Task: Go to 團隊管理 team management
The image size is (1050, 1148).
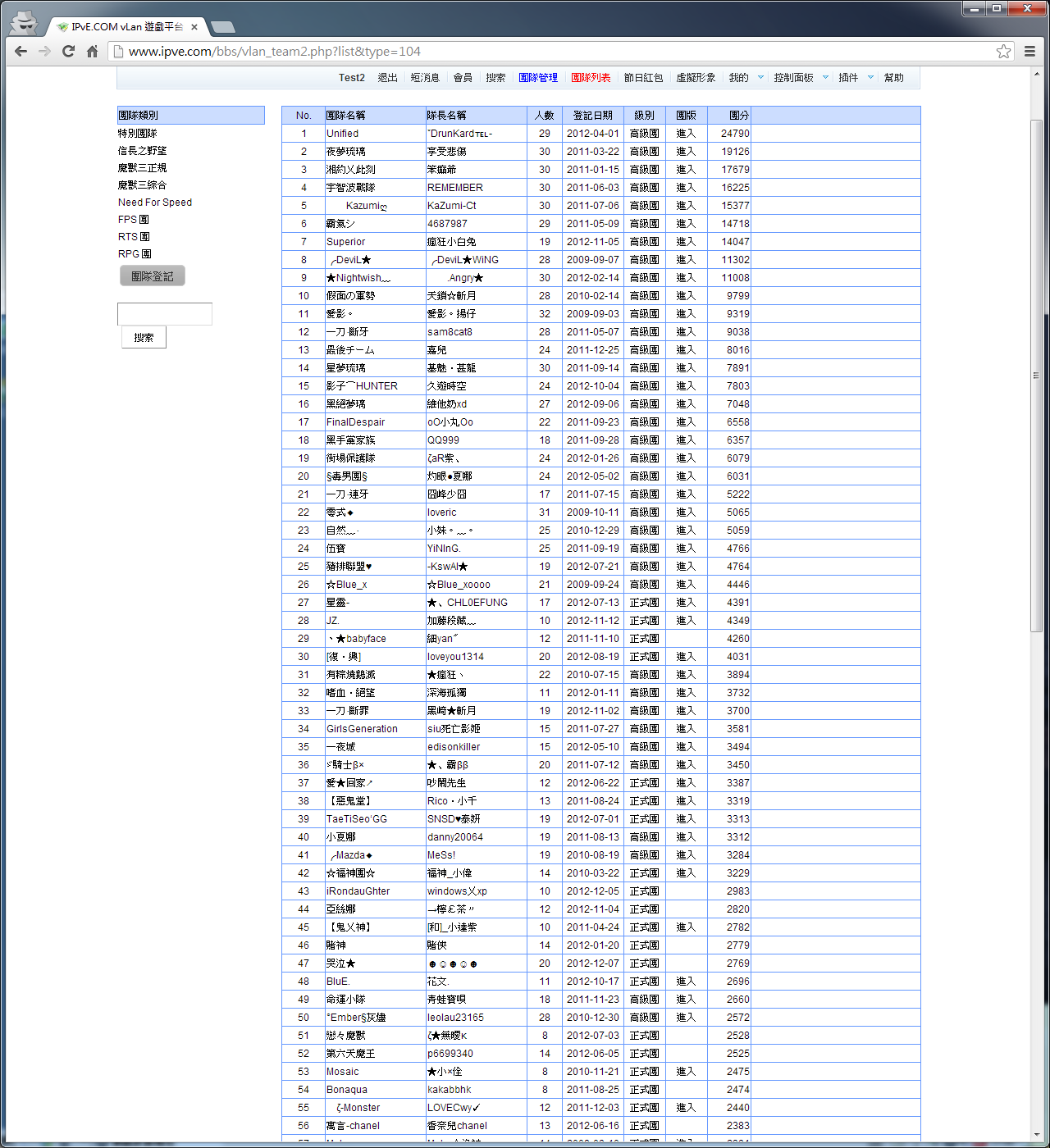Action: 538,78
